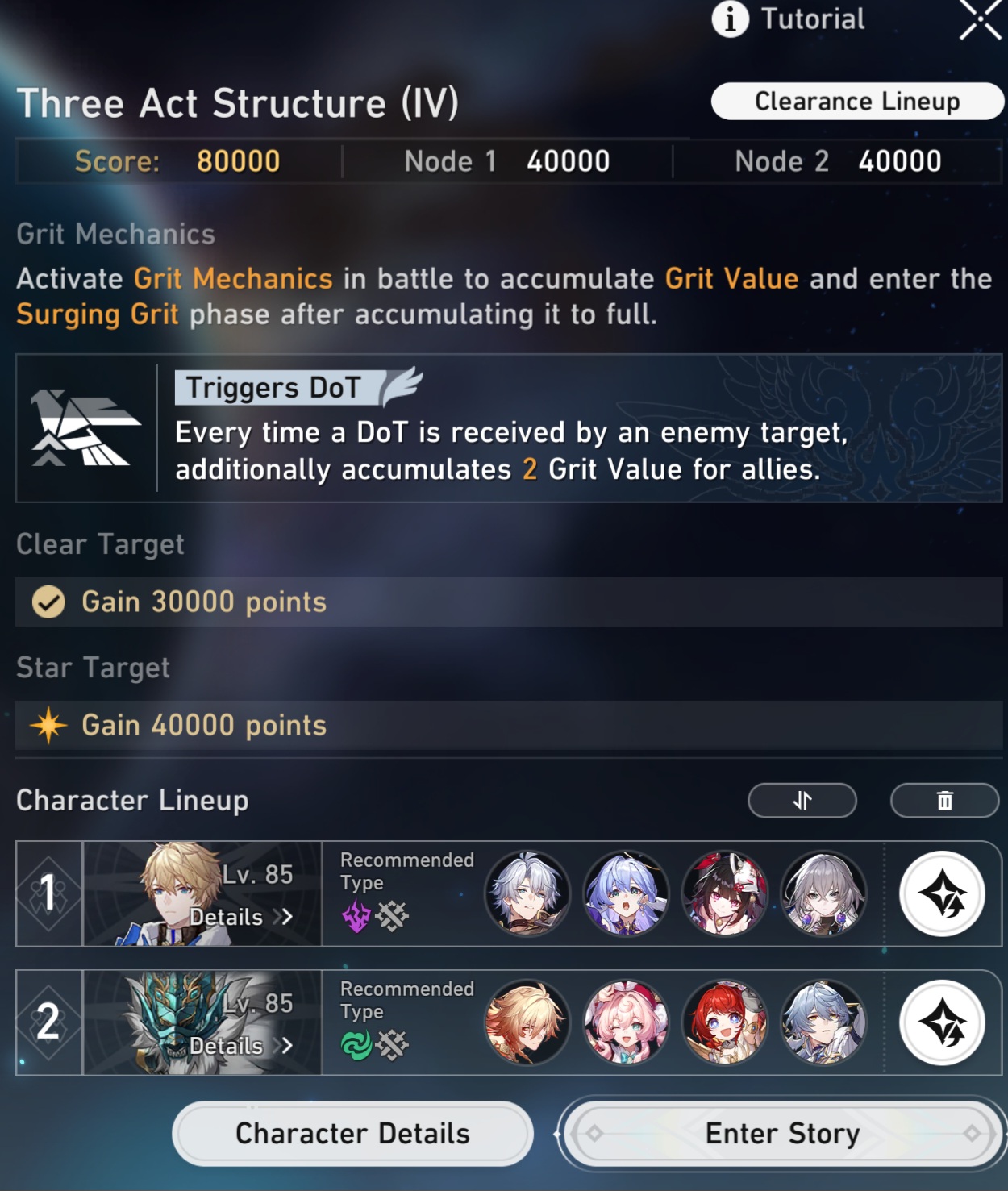This screenshot has width=1008, height=1191.
Task: Open the Character Details button
Action: (352, 1133)
